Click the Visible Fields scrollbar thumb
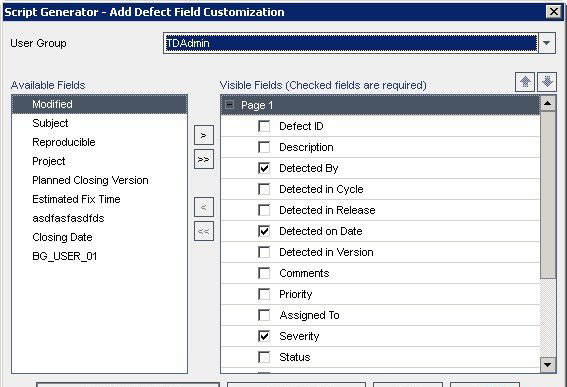Viewport: 567px width, 387px height. (547, 195)
